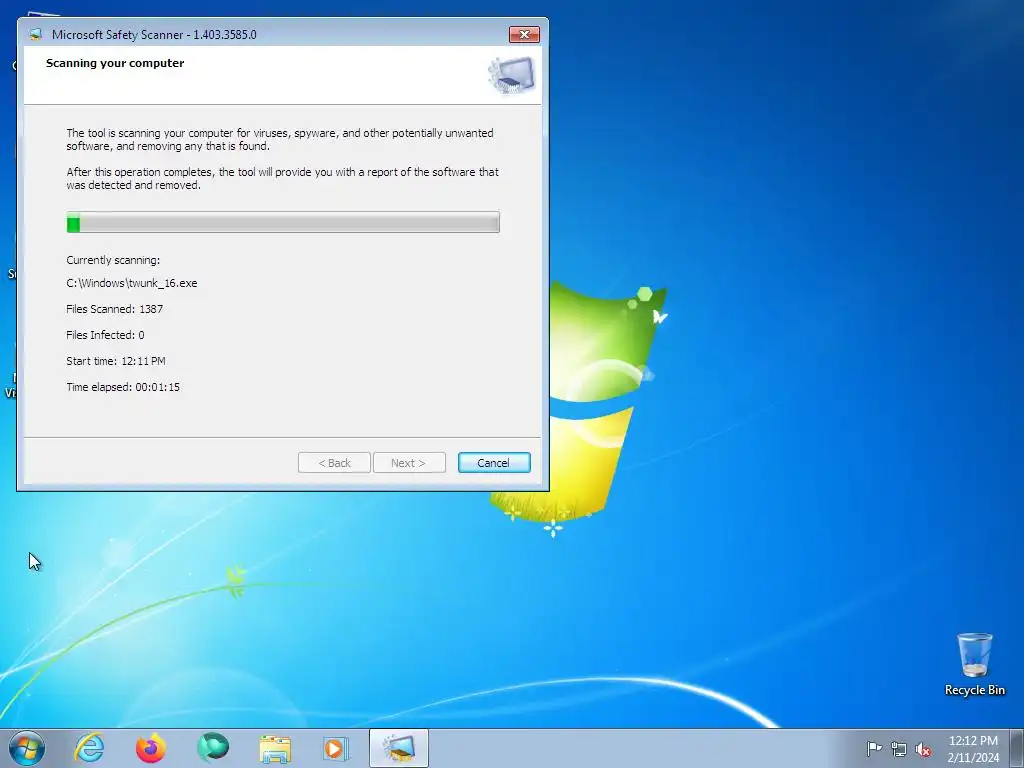Click the 'Start time: 12:11 PM' text
1024x768 pixels.
116,361
